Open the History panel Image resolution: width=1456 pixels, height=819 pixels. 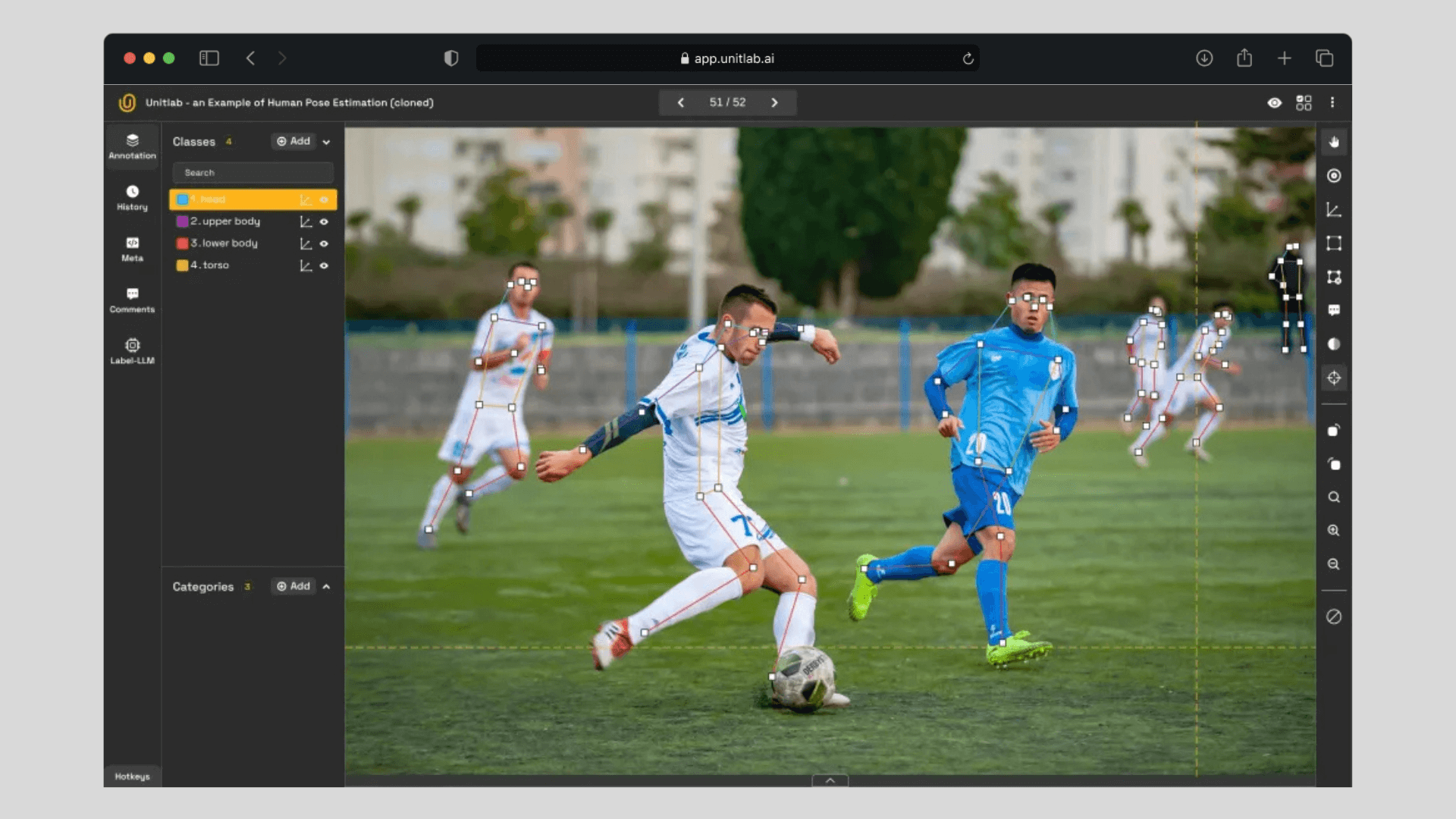132,197
